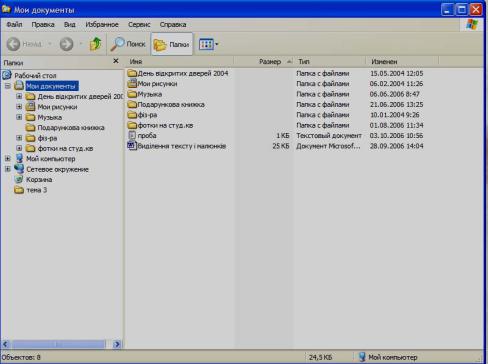Viewport: 488px width, 364px height.
Task: Click tree pane scroll left arrow
Action: coord(6,344)
